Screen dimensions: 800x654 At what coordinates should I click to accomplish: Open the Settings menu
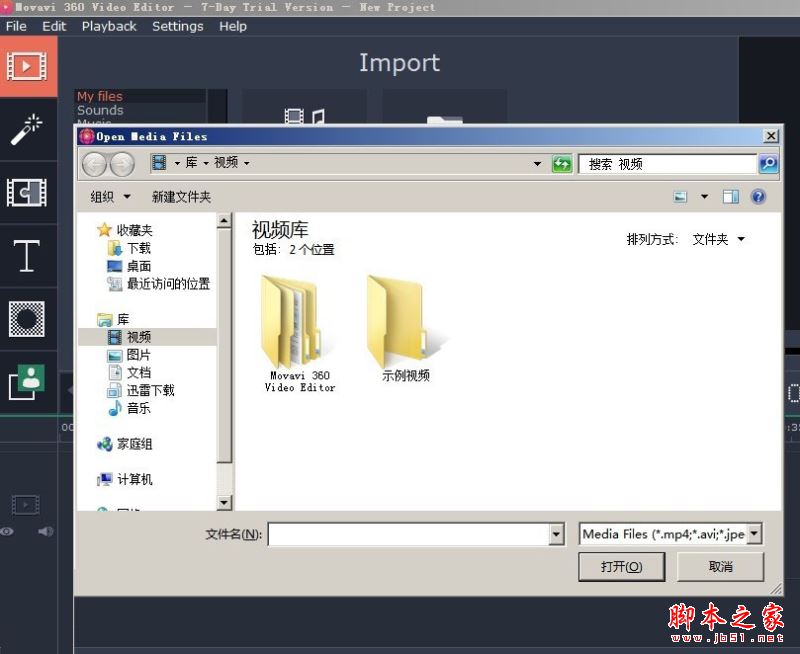[x=178, y=26]
